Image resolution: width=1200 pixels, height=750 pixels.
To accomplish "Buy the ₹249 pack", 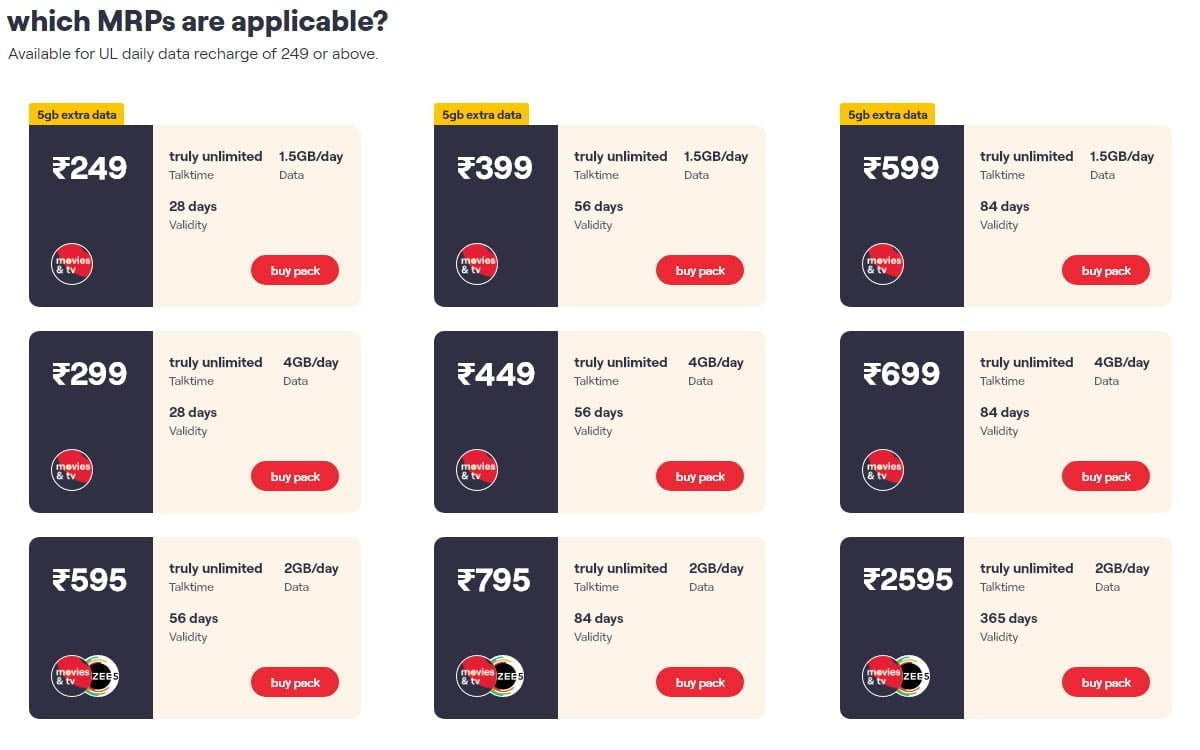I will coord(295,270).
